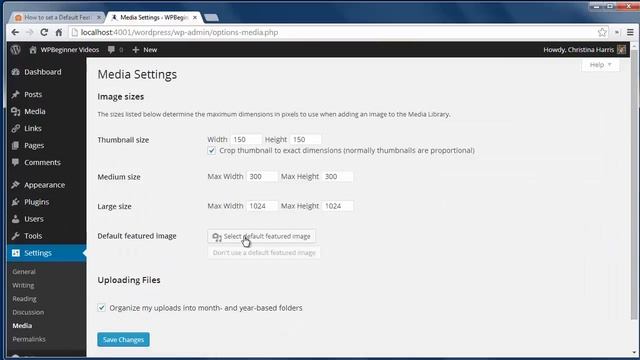
Task: Open Dashboard in sidebar
Action: tap(42, 72)
